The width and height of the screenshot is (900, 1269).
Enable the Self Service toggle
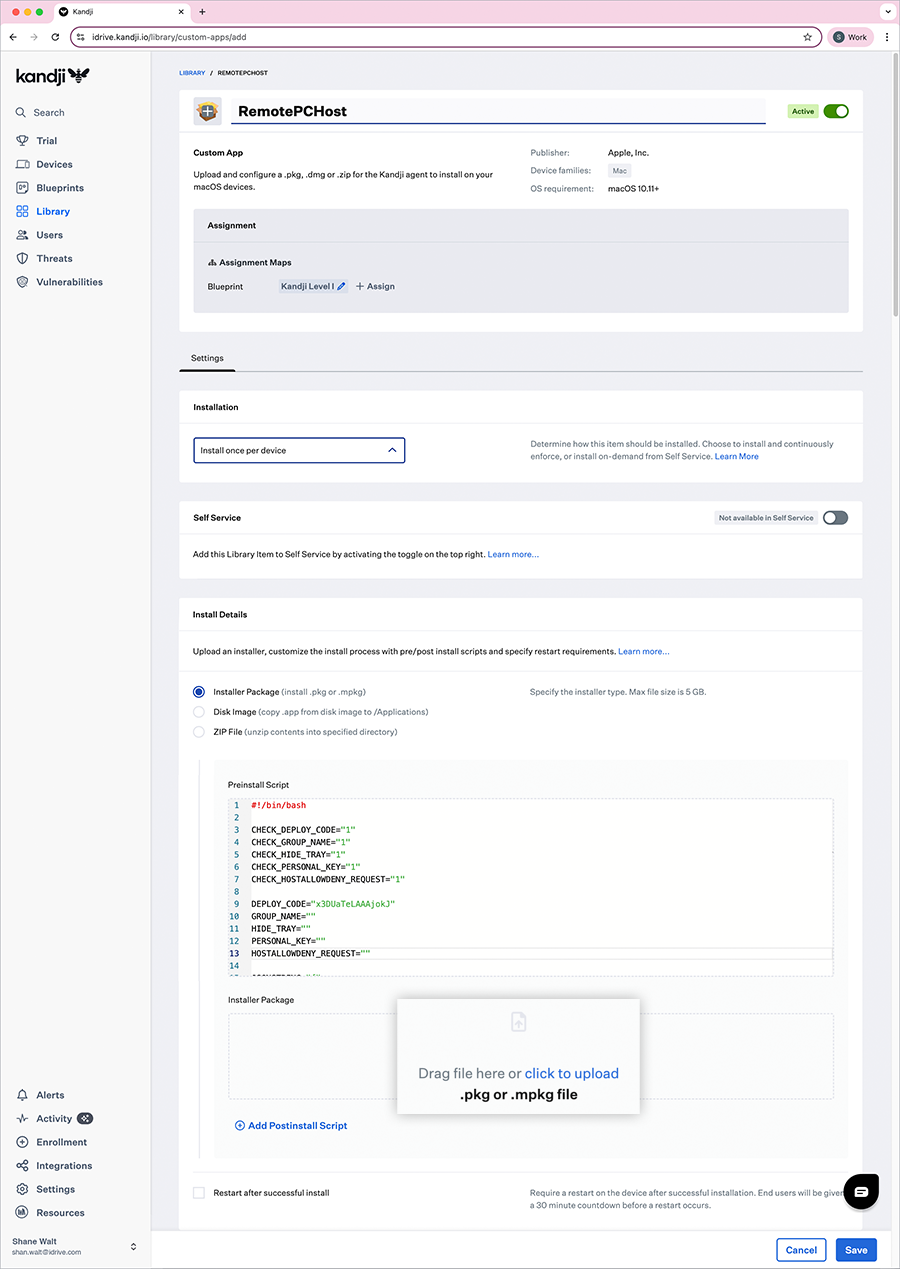click(835, 518)
